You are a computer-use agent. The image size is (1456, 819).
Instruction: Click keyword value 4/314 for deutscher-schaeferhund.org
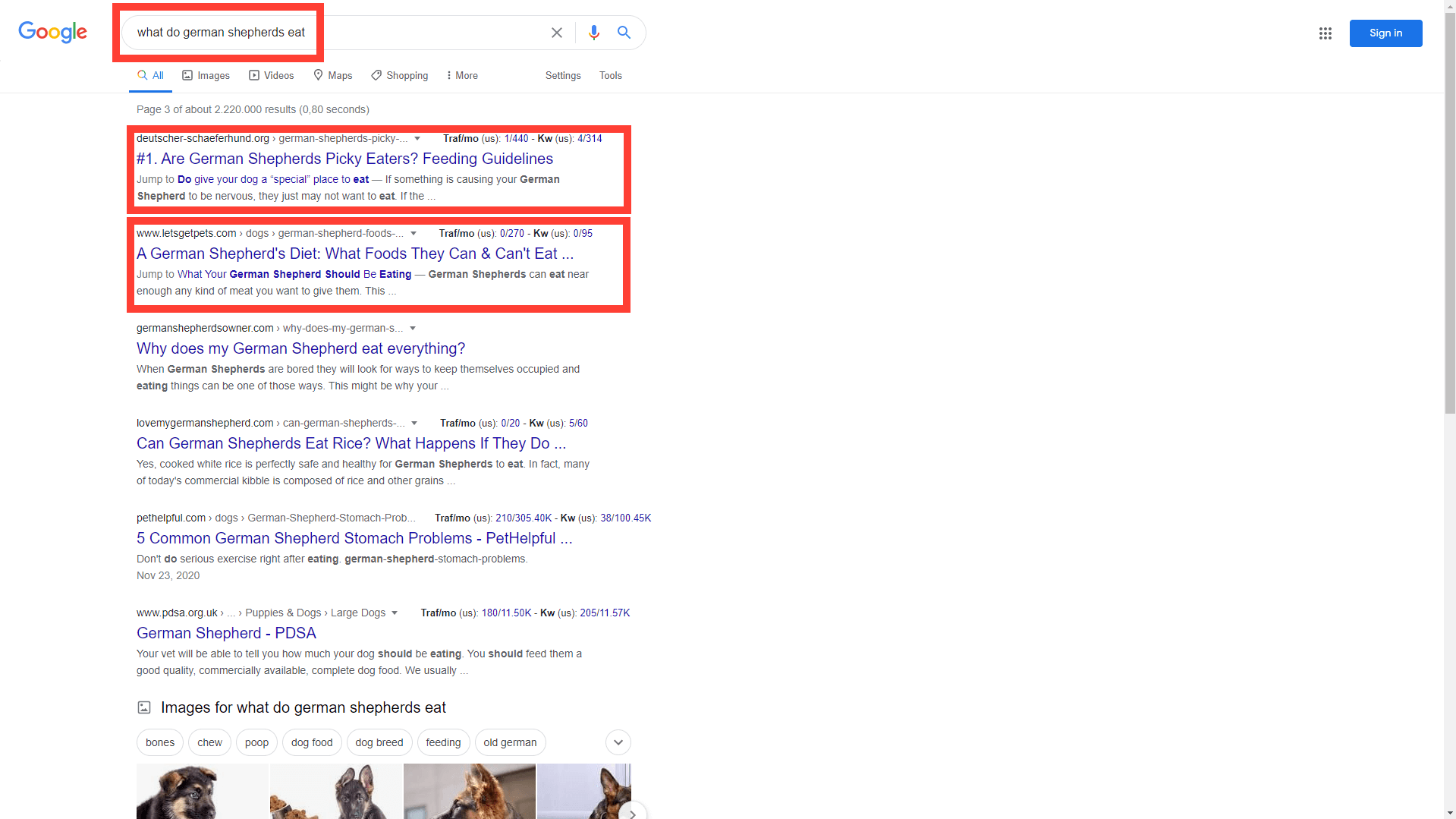[590, 139]
